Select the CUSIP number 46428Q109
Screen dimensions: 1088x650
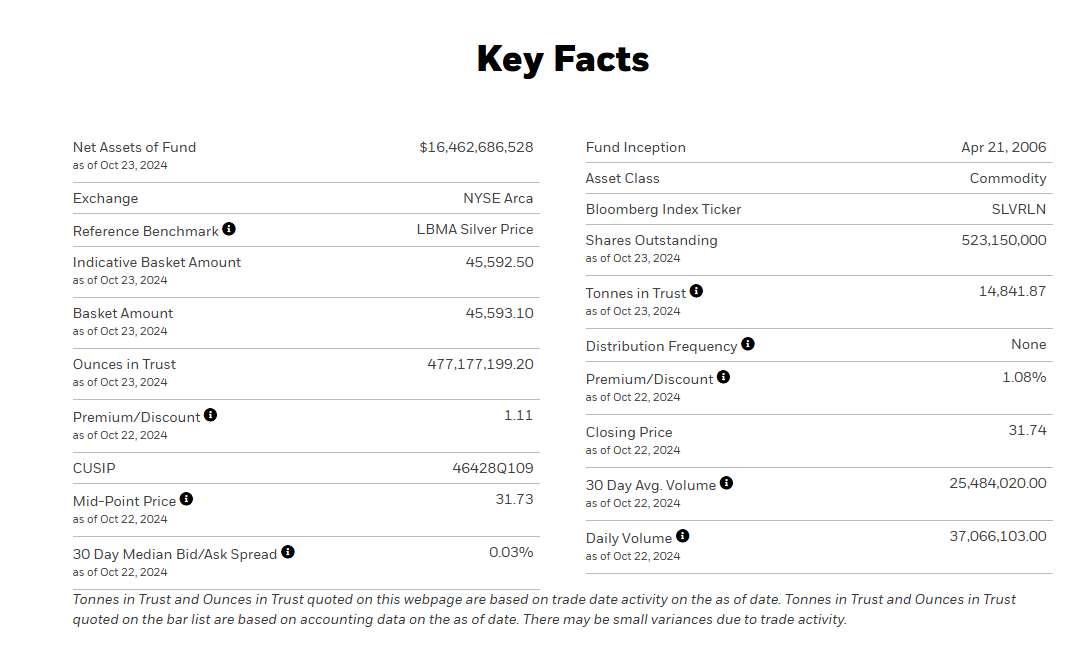click(x=492, y=468)
